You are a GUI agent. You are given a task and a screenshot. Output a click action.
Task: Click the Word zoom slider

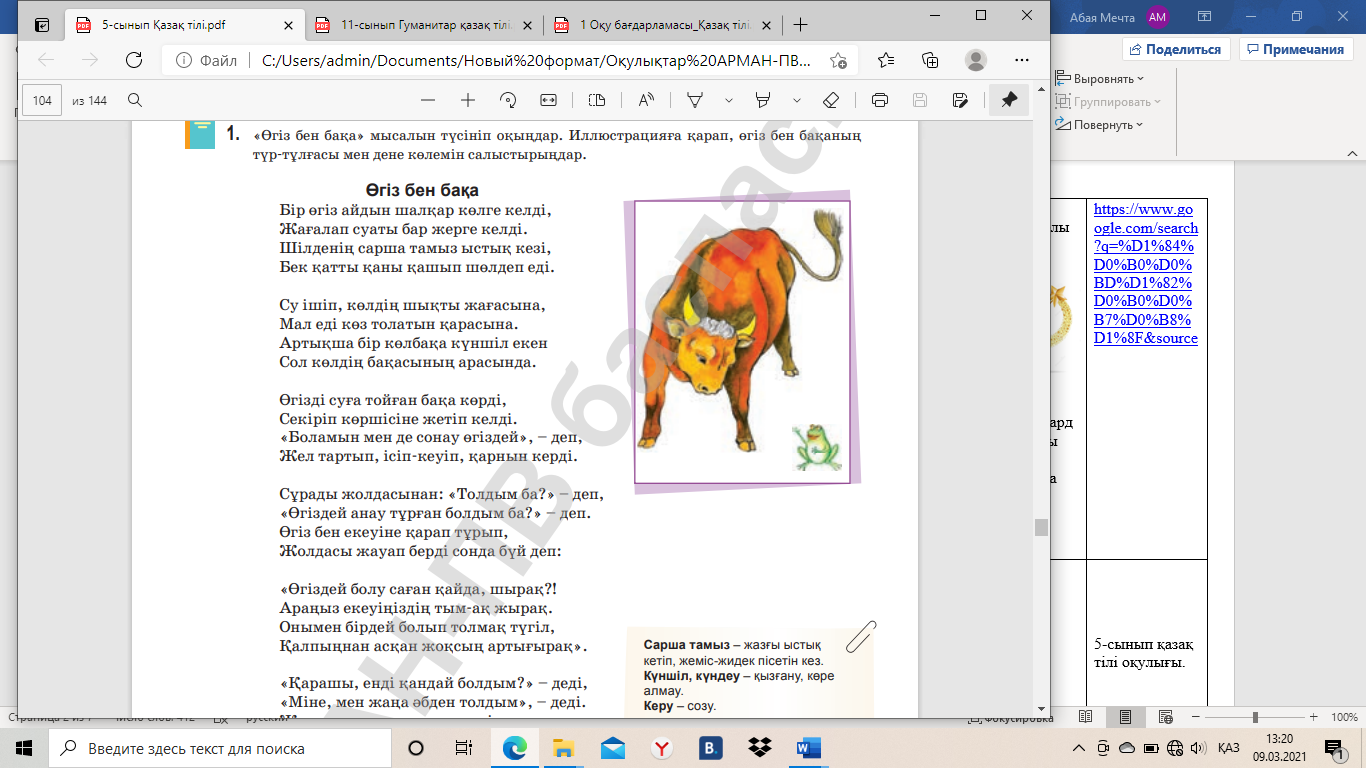[x=1253, y=717]
